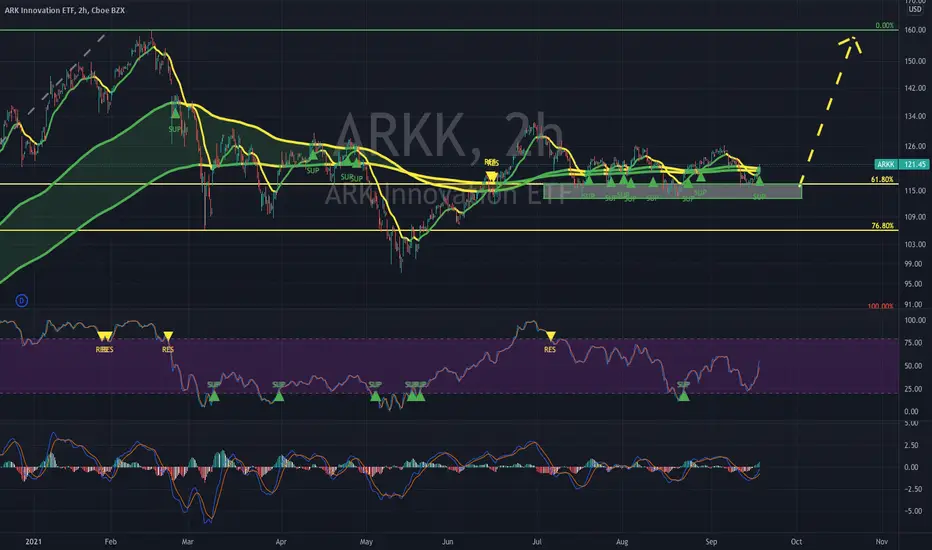Select the 61.80% Fibonacci level label
Screen dimensions: 932x550
point(882,179)
